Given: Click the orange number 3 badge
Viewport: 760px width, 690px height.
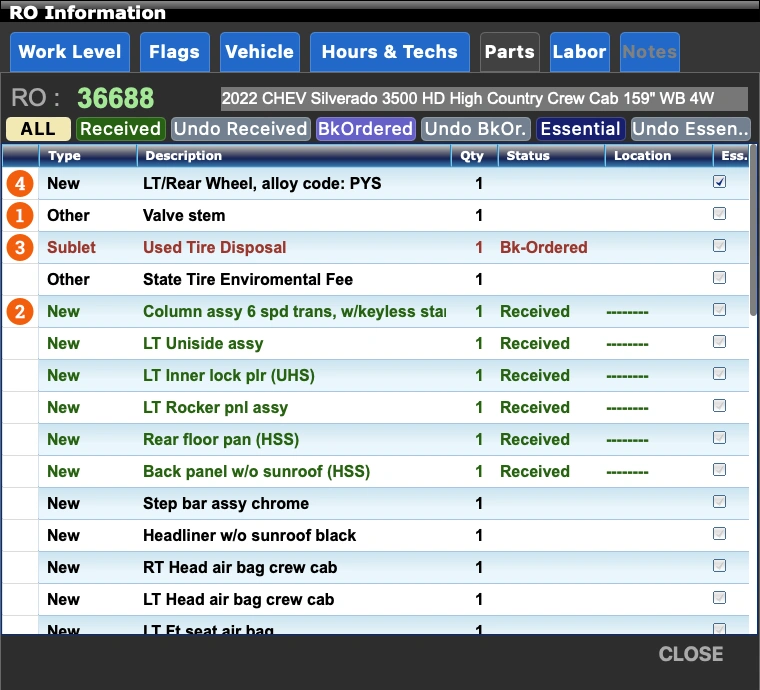Looking at the screenshot, I should [20, 248].
